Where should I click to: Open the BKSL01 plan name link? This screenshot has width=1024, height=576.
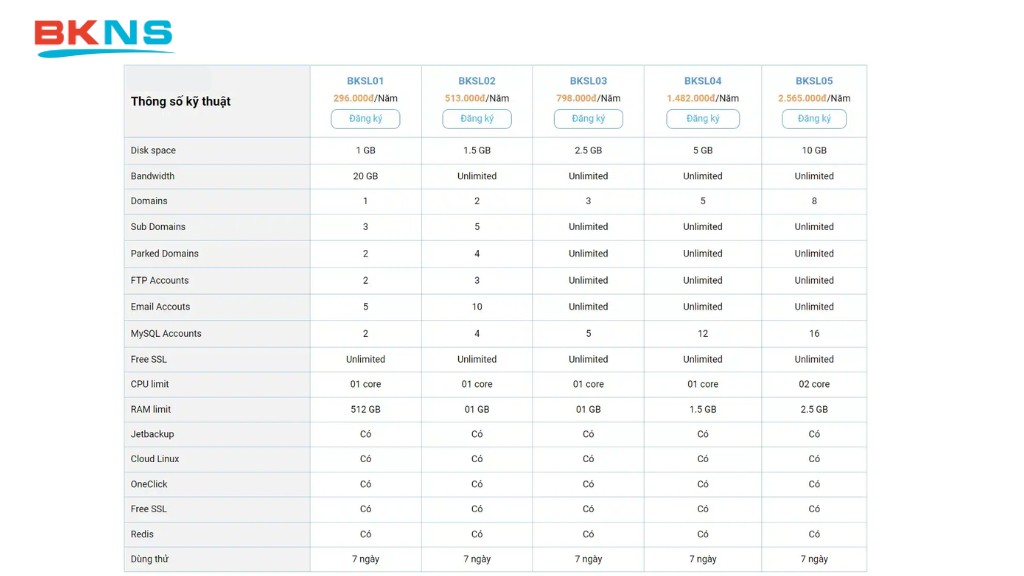[x=365, y=81]
